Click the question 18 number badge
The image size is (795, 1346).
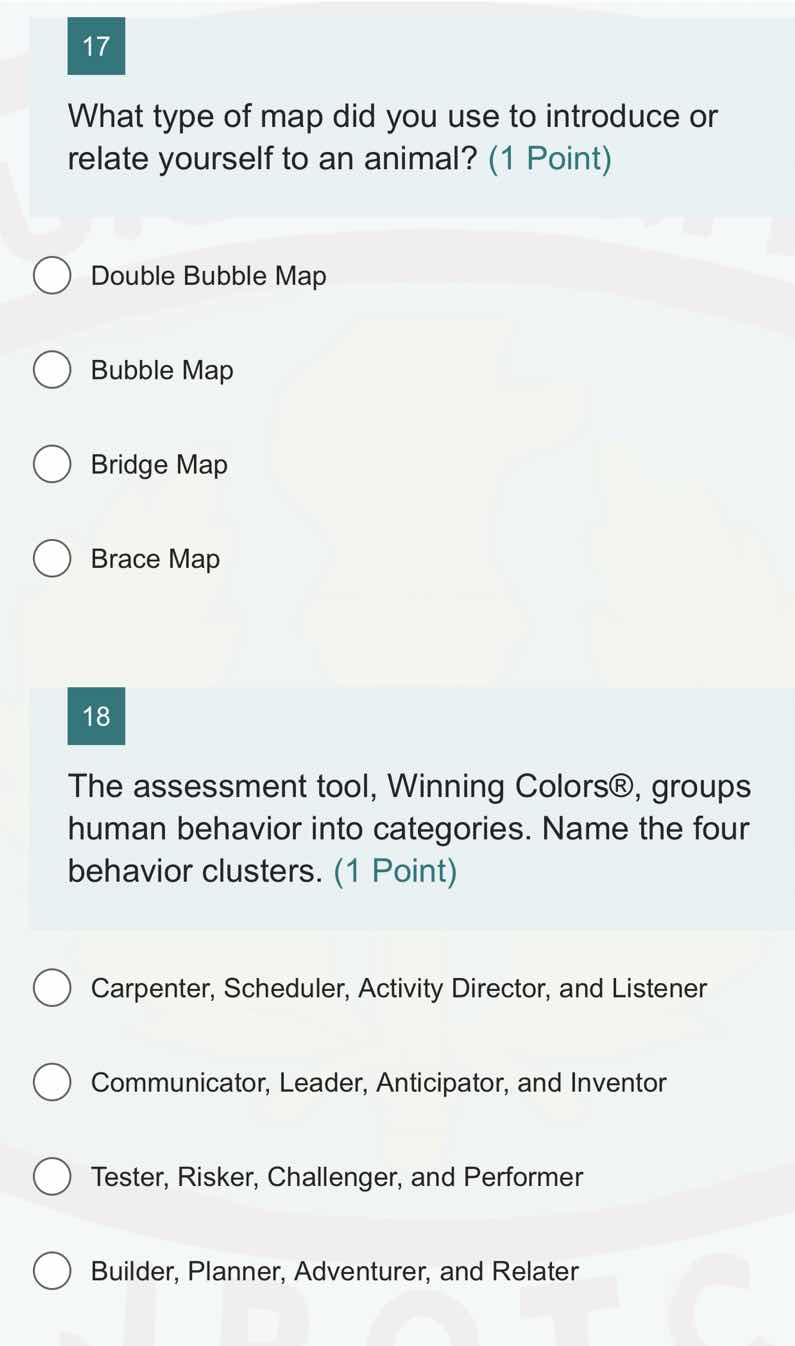point(96,716)
